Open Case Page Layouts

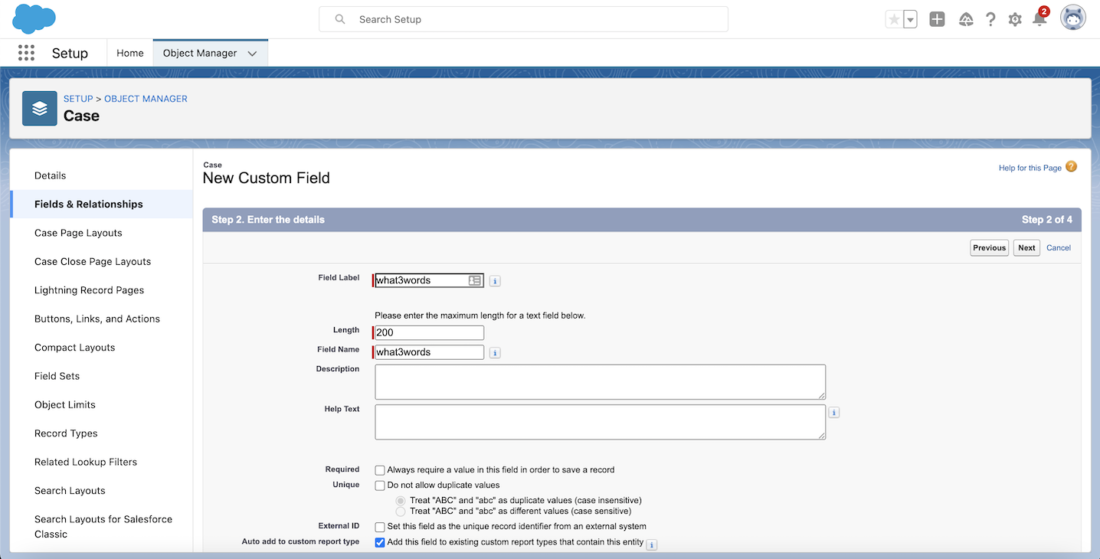(x=78, y=233)
